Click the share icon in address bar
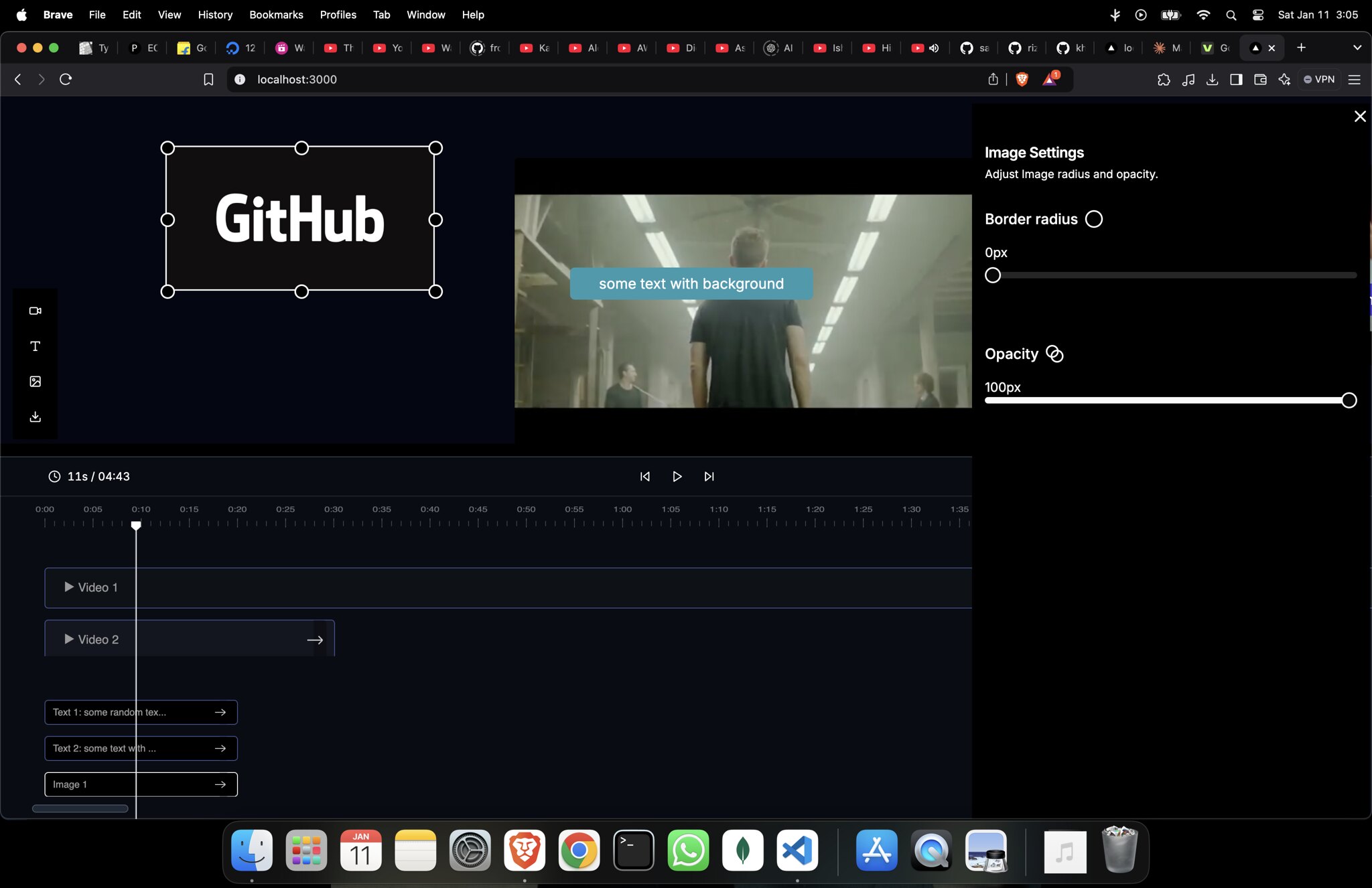This screenshot has height=888, width=1372. [x=993, y=80]
